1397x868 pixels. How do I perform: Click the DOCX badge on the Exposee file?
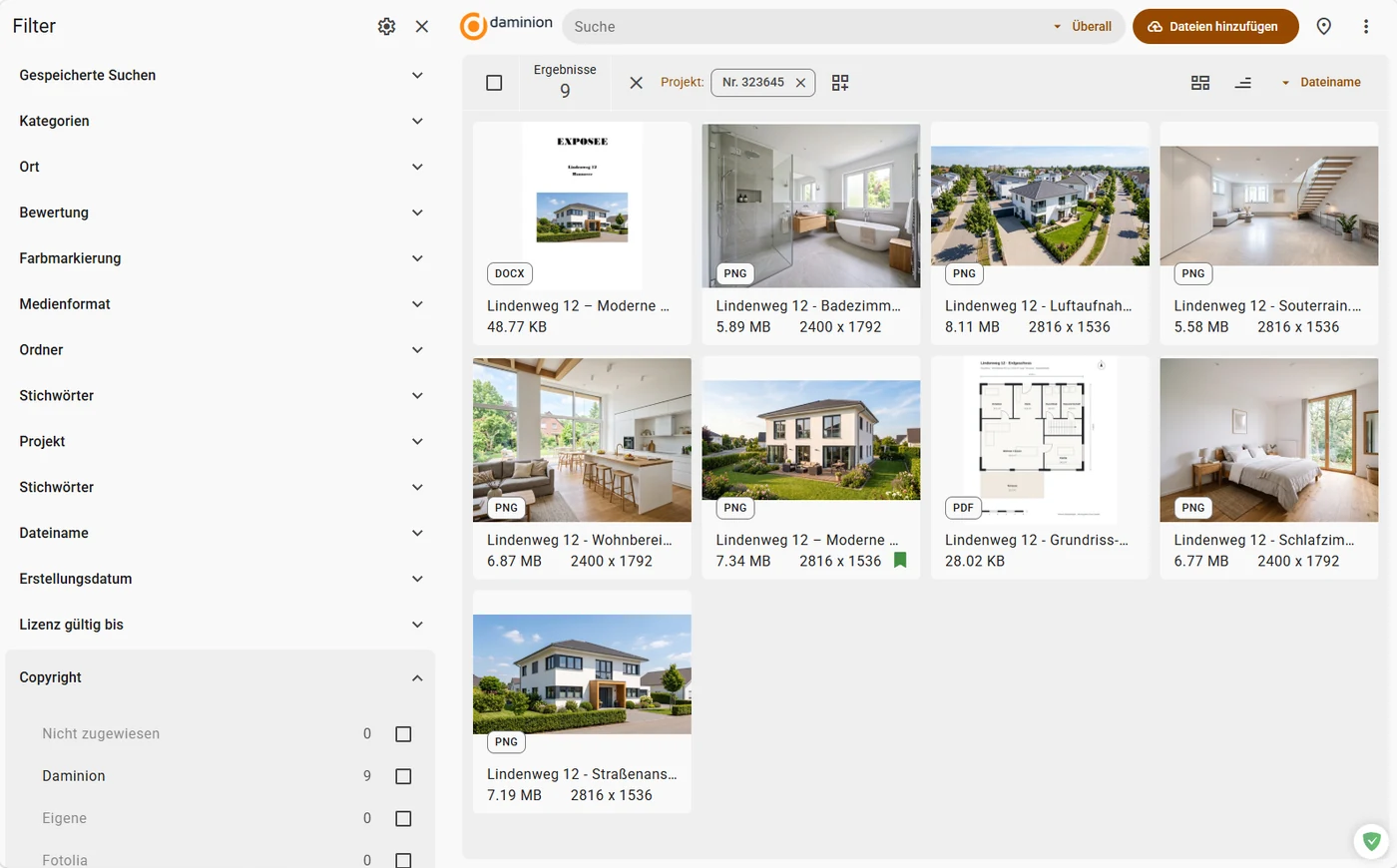tap(510, 273)
